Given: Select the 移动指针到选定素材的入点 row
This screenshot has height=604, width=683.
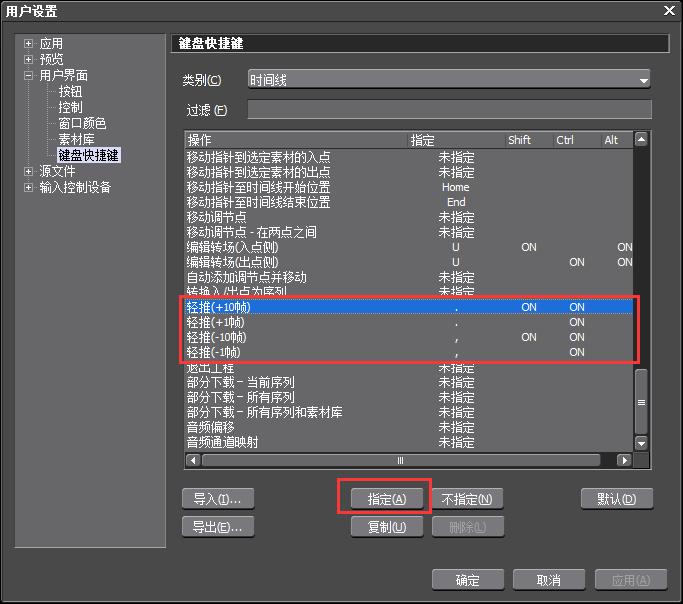Looking at the screenshot, I should click(409, 157).
